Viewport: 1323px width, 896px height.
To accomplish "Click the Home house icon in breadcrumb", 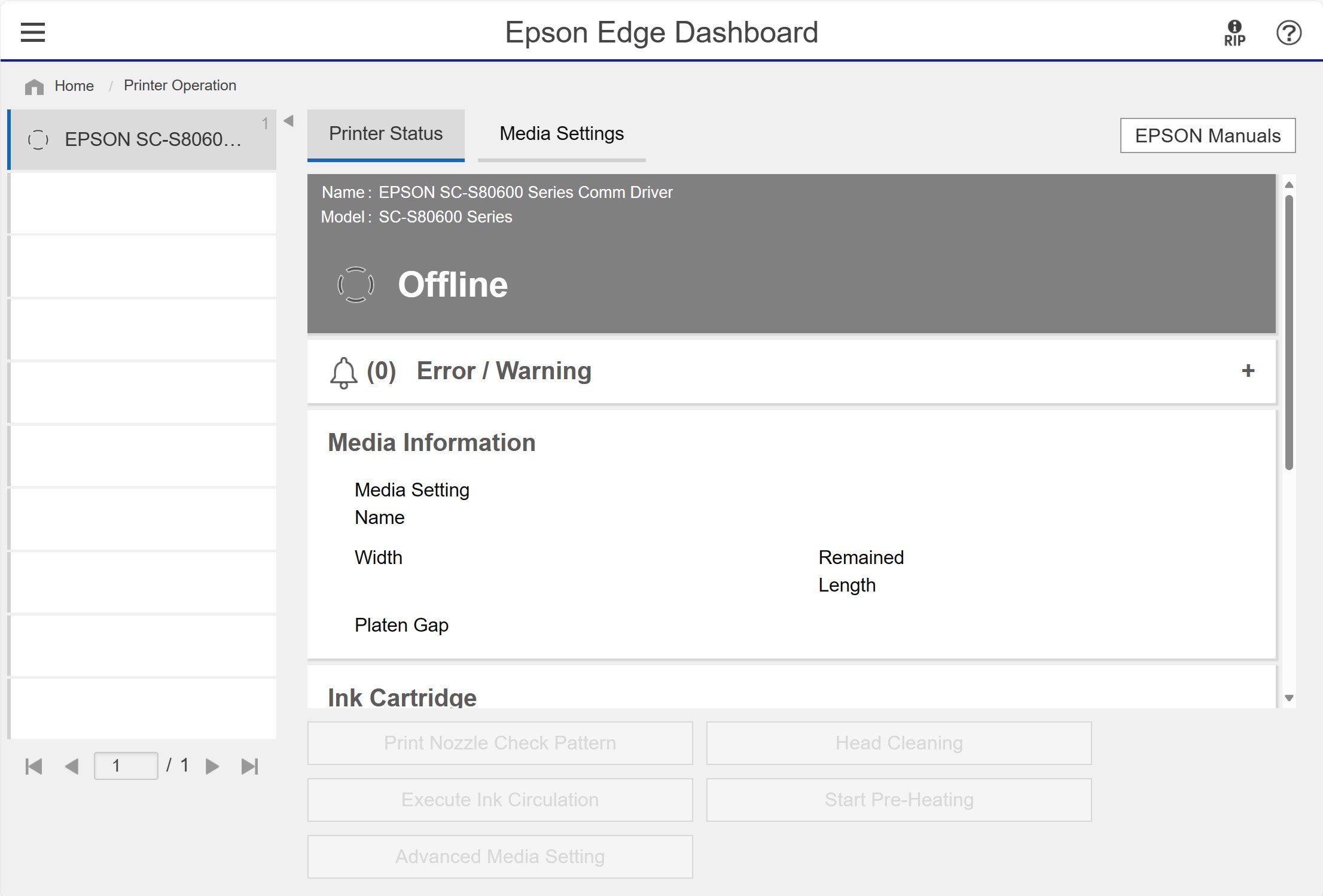I will point(34,87).
